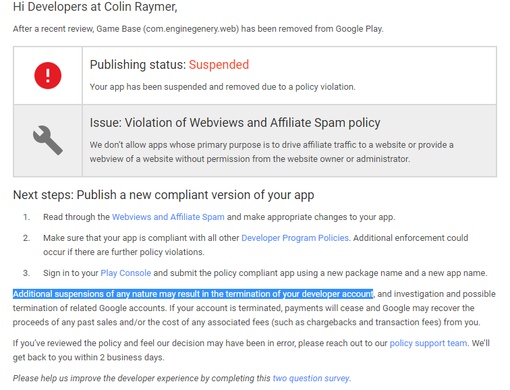The height and width of the screenshot is (390, 510).
Task: Open the two question survey link
Action: [x=311, y=378]
